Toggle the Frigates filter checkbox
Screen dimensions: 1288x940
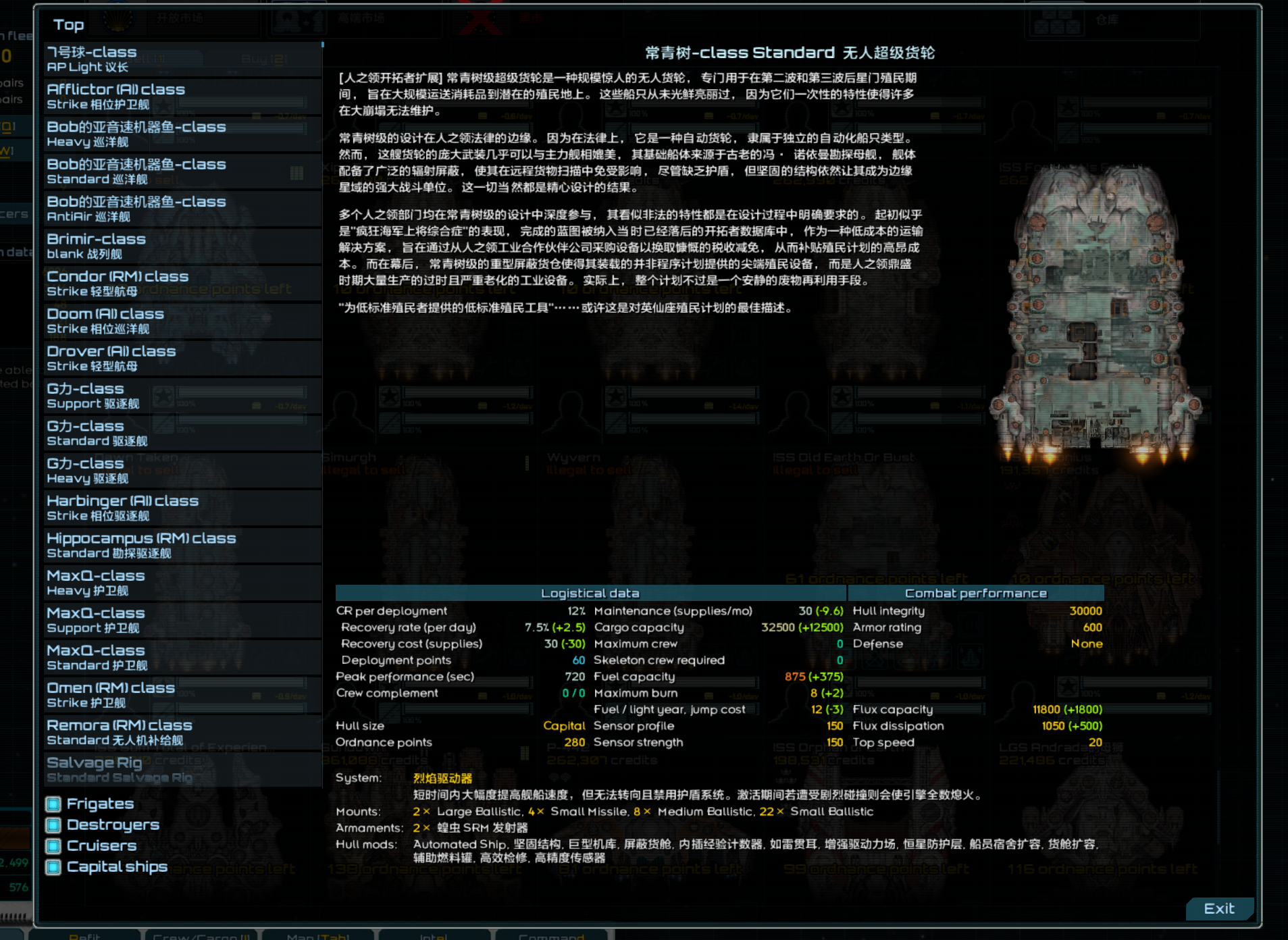coord(54,803)
